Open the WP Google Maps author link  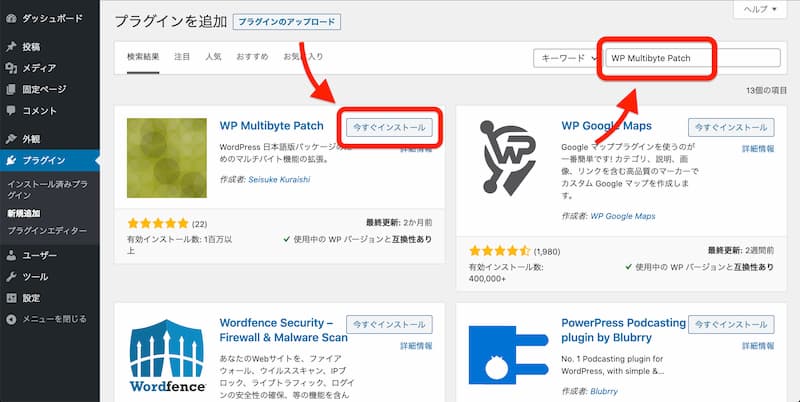pos(622,216)
